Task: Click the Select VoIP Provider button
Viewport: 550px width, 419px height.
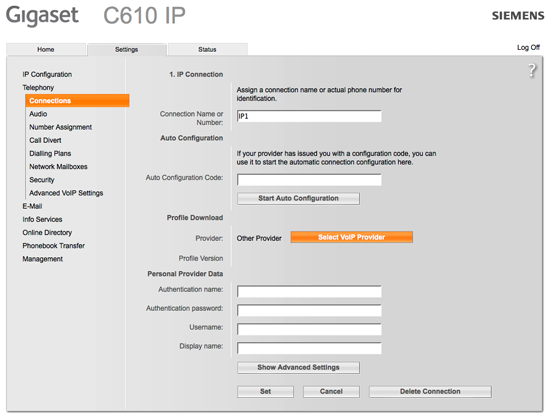Action: click(x=351, y=237)
